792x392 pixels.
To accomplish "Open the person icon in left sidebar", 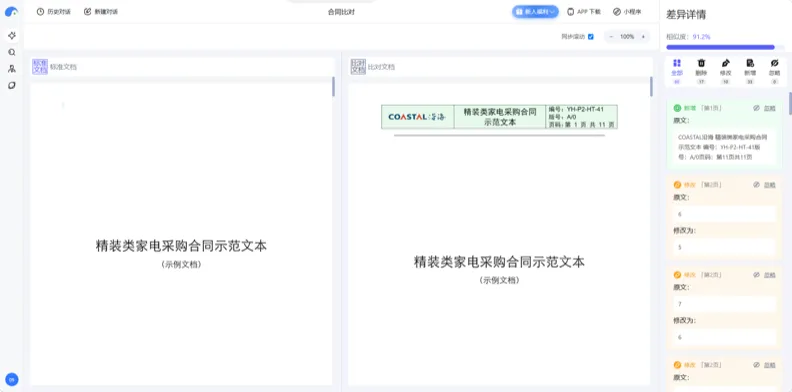I will point(12,69).
